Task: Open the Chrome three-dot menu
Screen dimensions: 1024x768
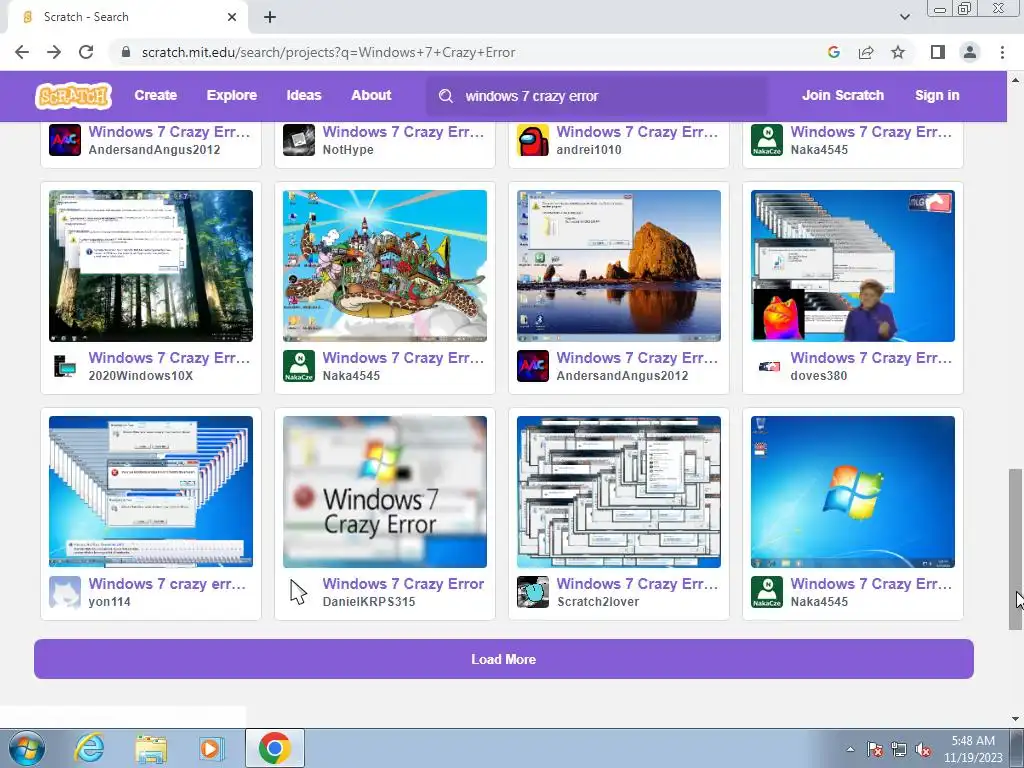Action: pyautogui.click(x=1002, y=52)
